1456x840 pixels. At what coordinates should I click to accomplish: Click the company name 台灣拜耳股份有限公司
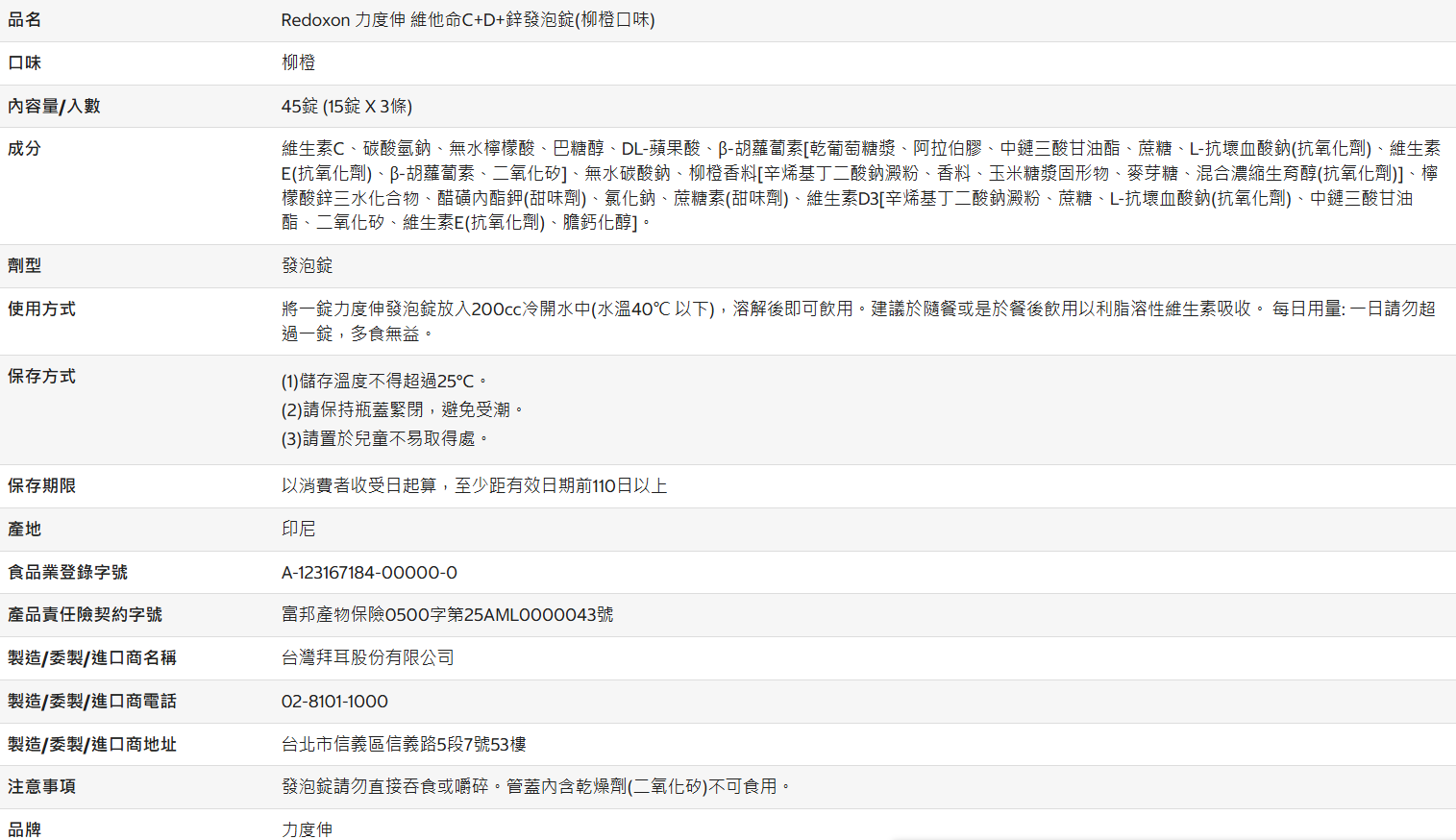coord(367,657)
